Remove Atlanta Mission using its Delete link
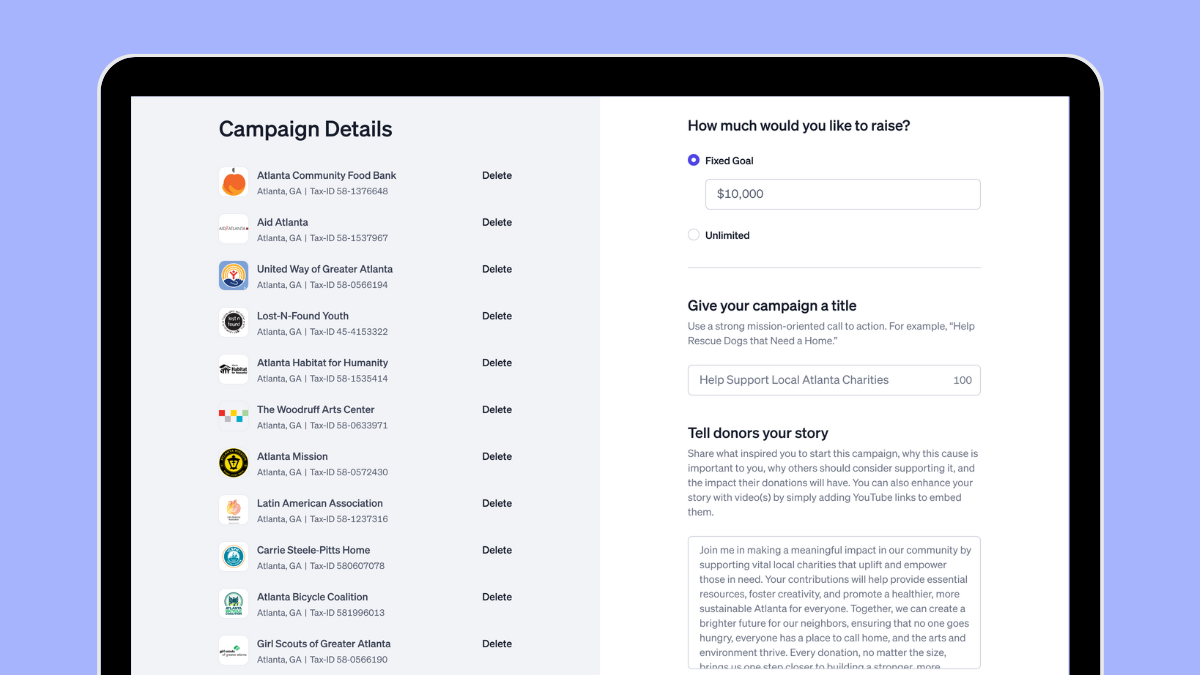This screenshot has height=675, width=1200. pyautogui.click(x=497, y=456)
